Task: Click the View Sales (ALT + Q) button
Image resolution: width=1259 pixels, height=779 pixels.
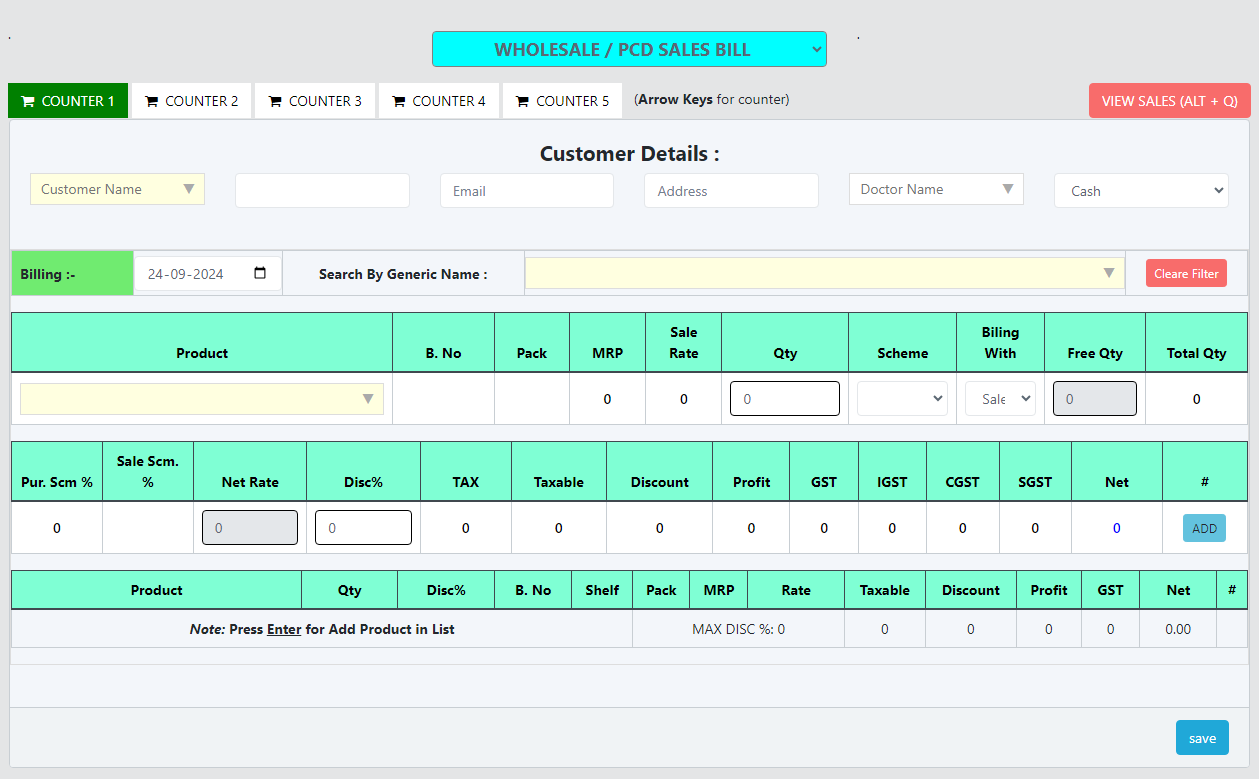Action: click(1169, 101)
